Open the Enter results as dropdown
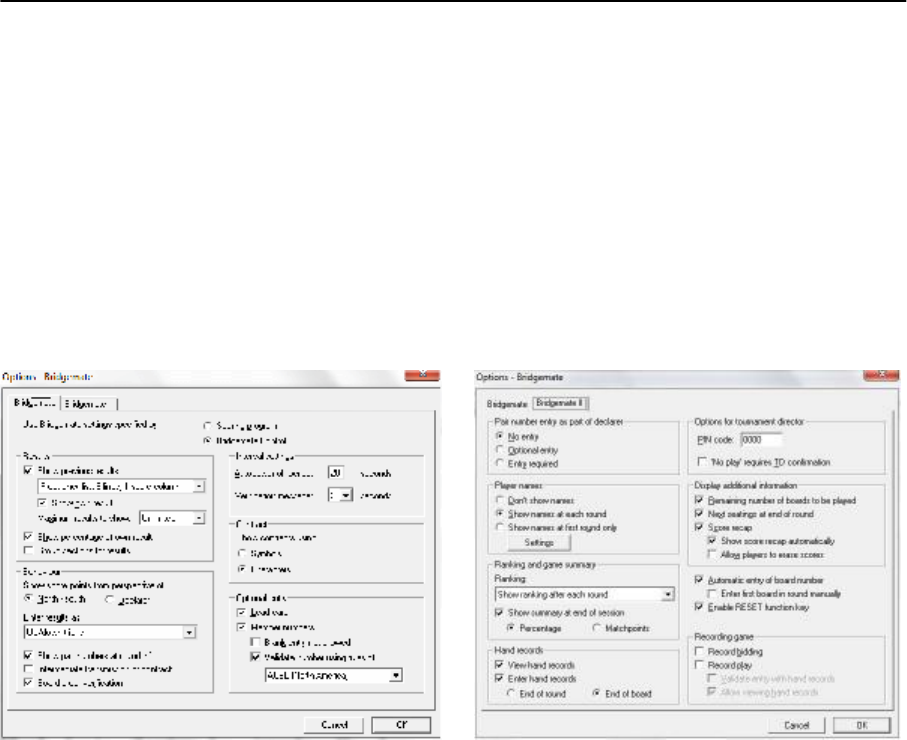The height and width of the screenshot is (740, 907). pyautogui.click(x=190, y=632)
